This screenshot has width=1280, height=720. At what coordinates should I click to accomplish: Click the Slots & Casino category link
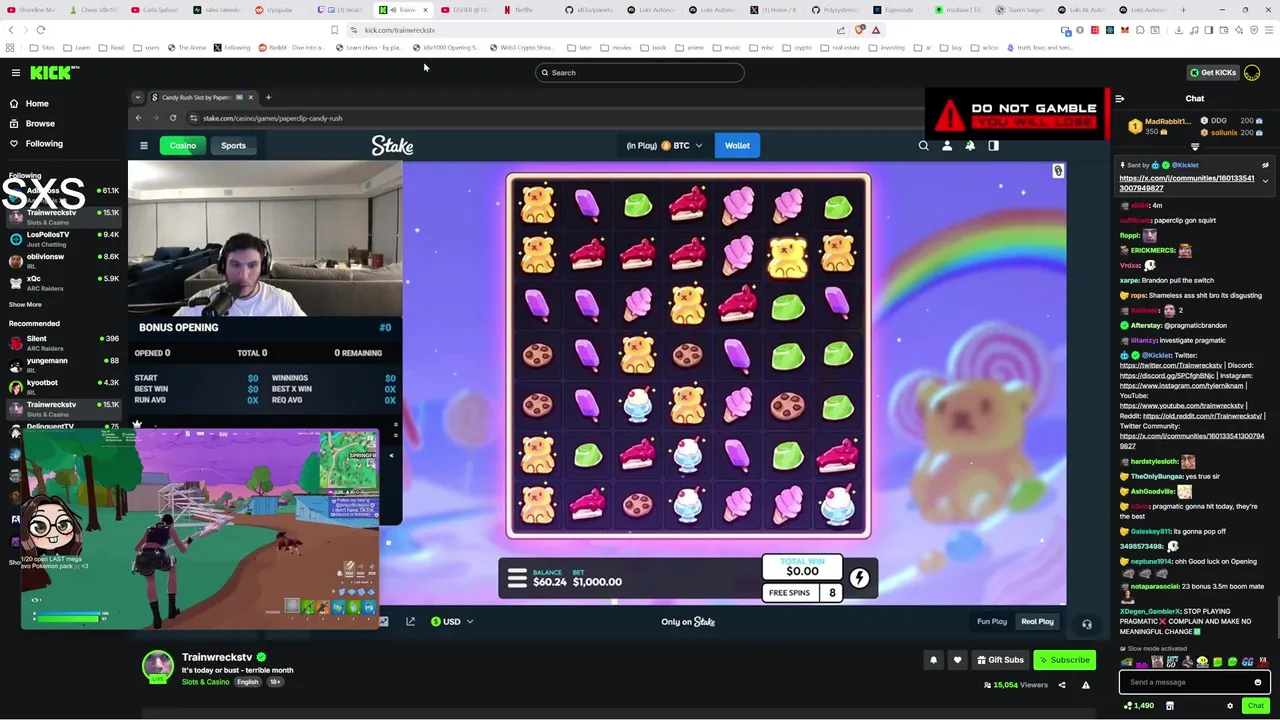[205, 682]
